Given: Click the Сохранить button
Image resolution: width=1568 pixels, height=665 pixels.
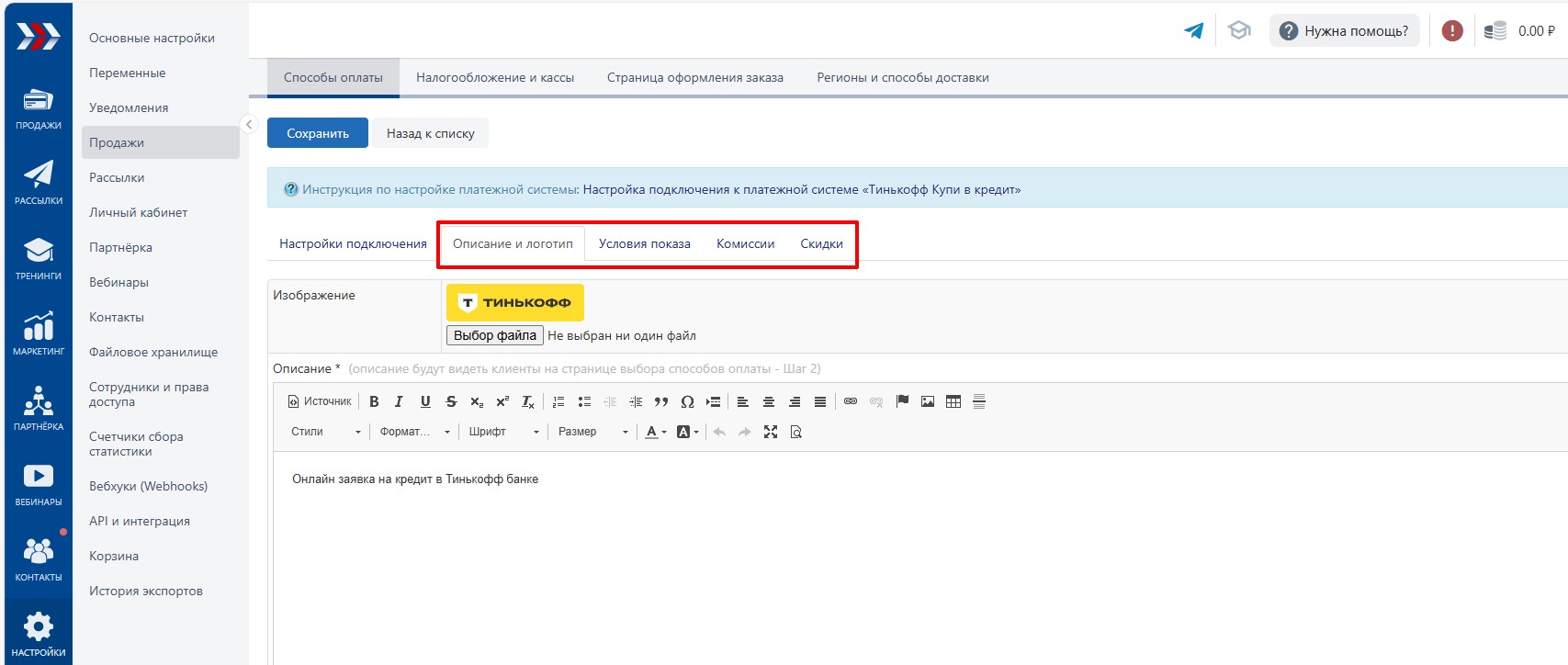Looking at the screenshot, I should point(318,133).
